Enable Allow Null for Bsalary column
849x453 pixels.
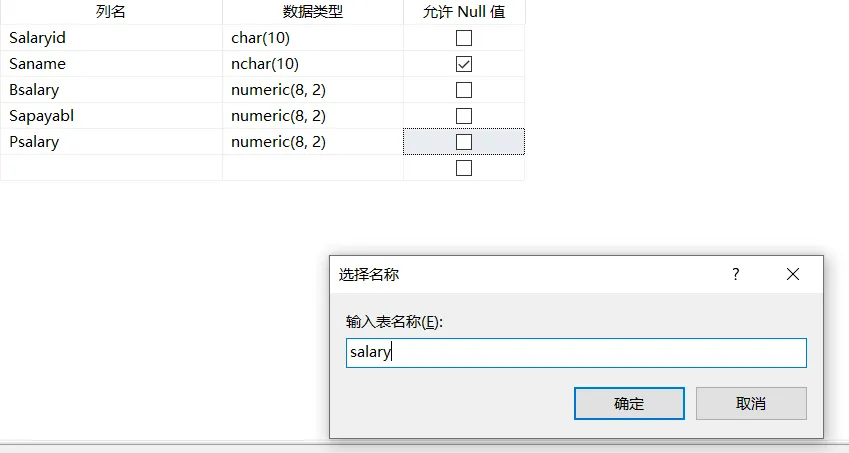464,90
